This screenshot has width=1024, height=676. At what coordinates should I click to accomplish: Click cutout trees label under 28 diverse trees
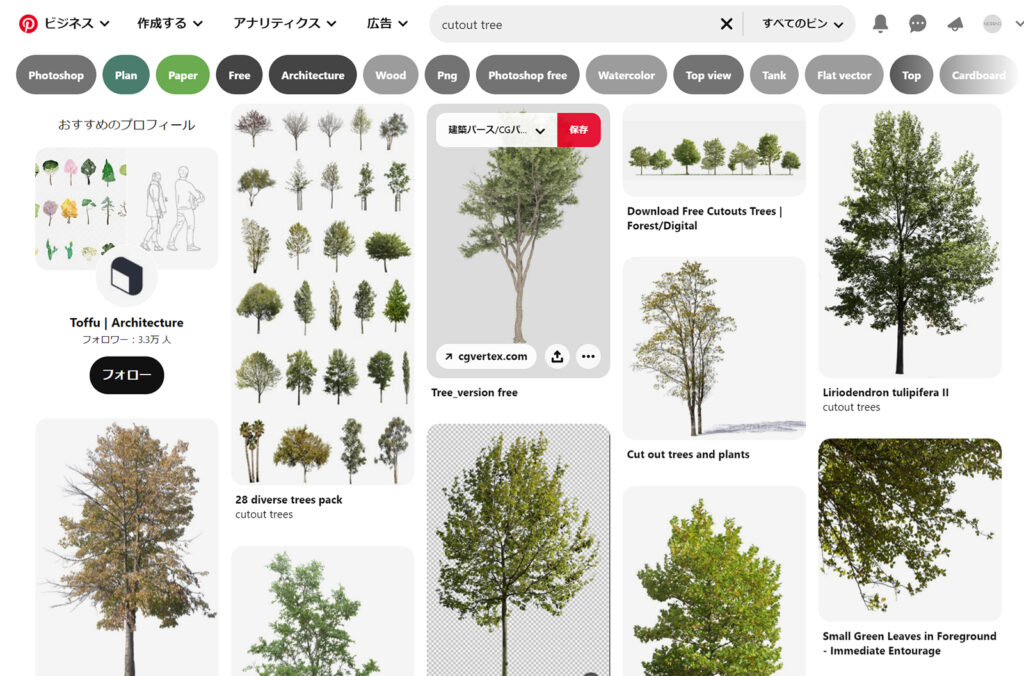click(264, 515)
